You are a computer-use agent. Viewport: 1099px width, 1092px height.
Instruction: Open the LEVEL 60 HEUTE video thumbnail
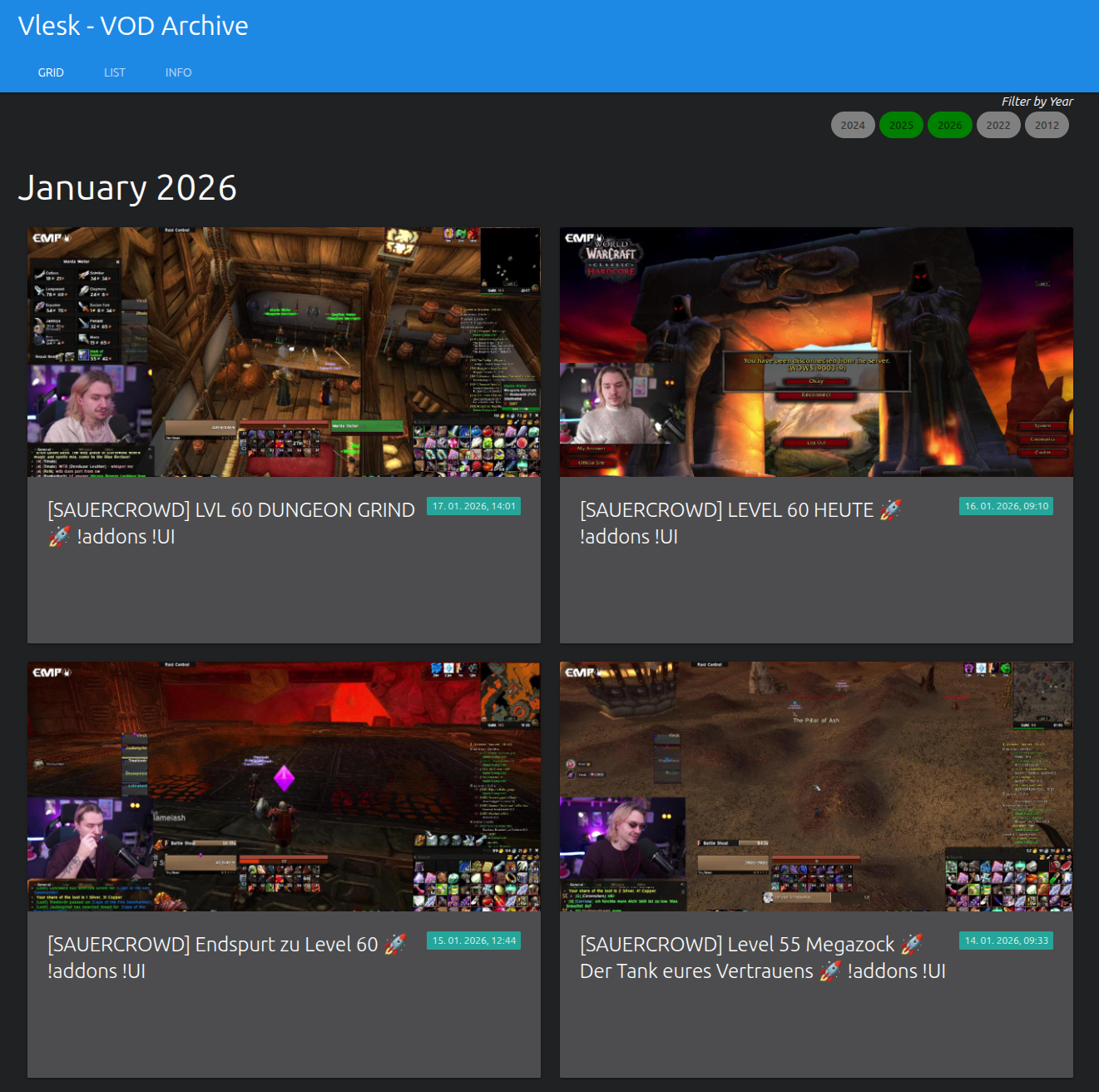tap(816, 352)
